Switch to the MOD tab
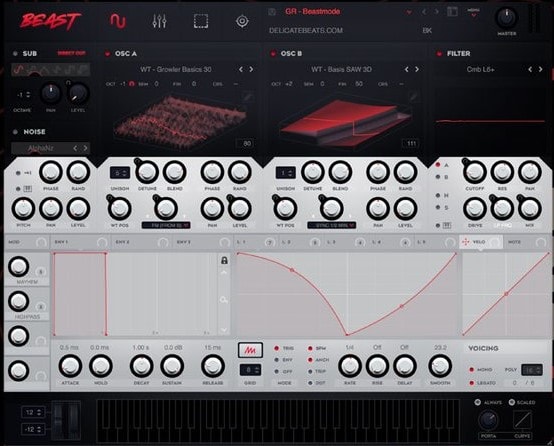Screen dimensions: 554x446 pos(27,242)
